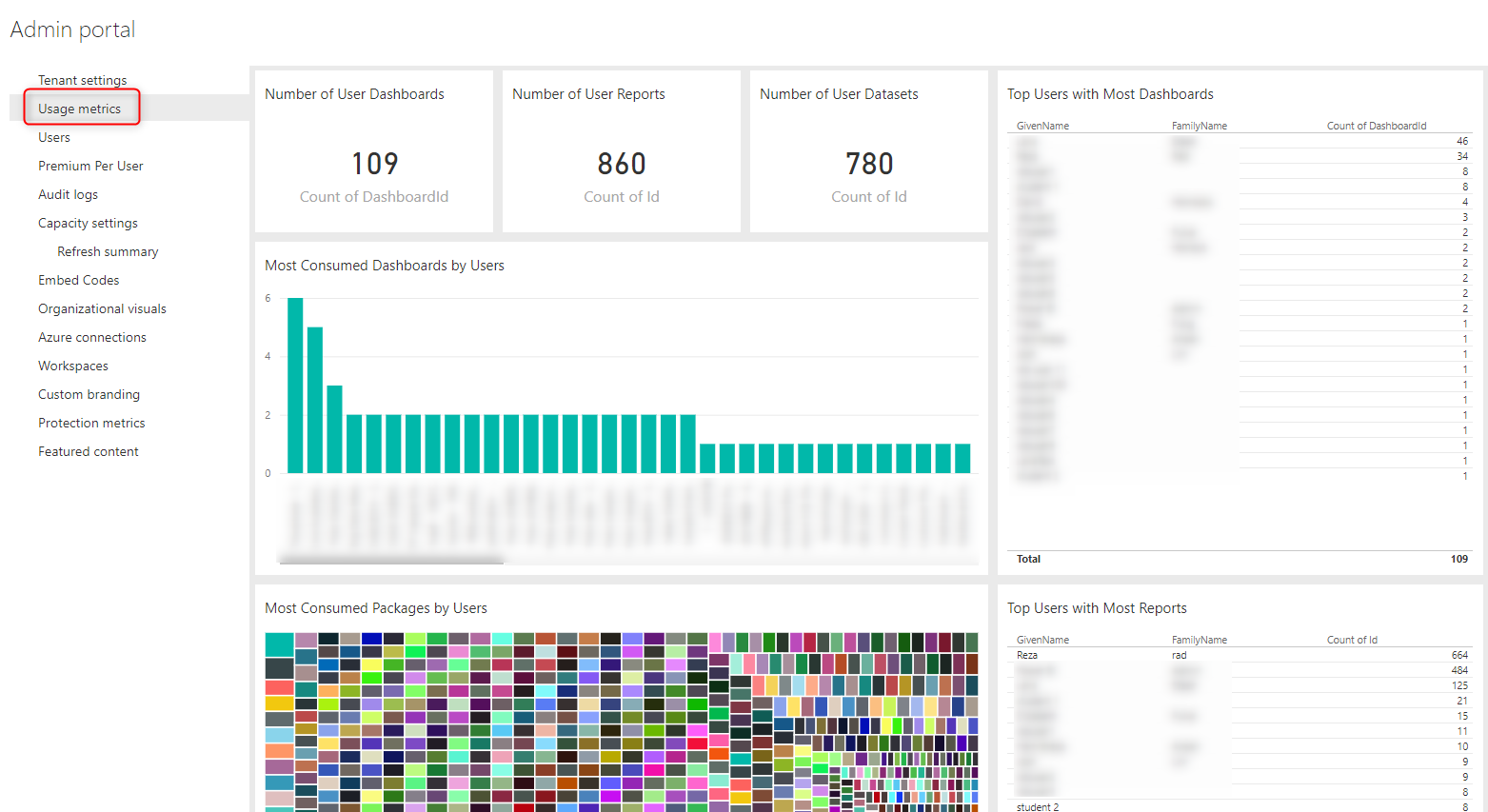This screenshot has height=812, width=1488.
Task: Select the Number of User Reports card value 860
Action: point(622,164)
